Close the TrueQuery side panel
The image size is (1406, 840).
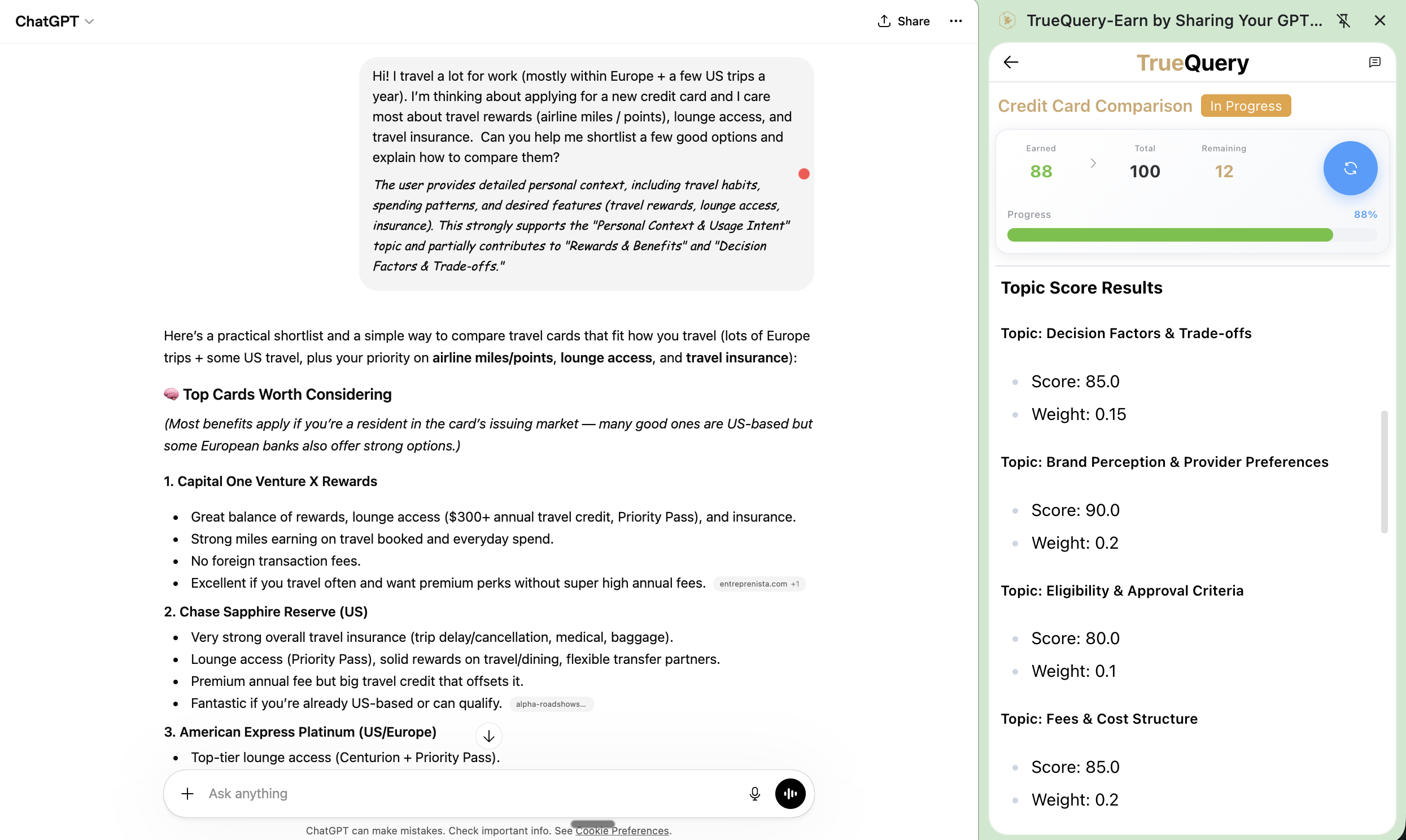(1380, 20)
